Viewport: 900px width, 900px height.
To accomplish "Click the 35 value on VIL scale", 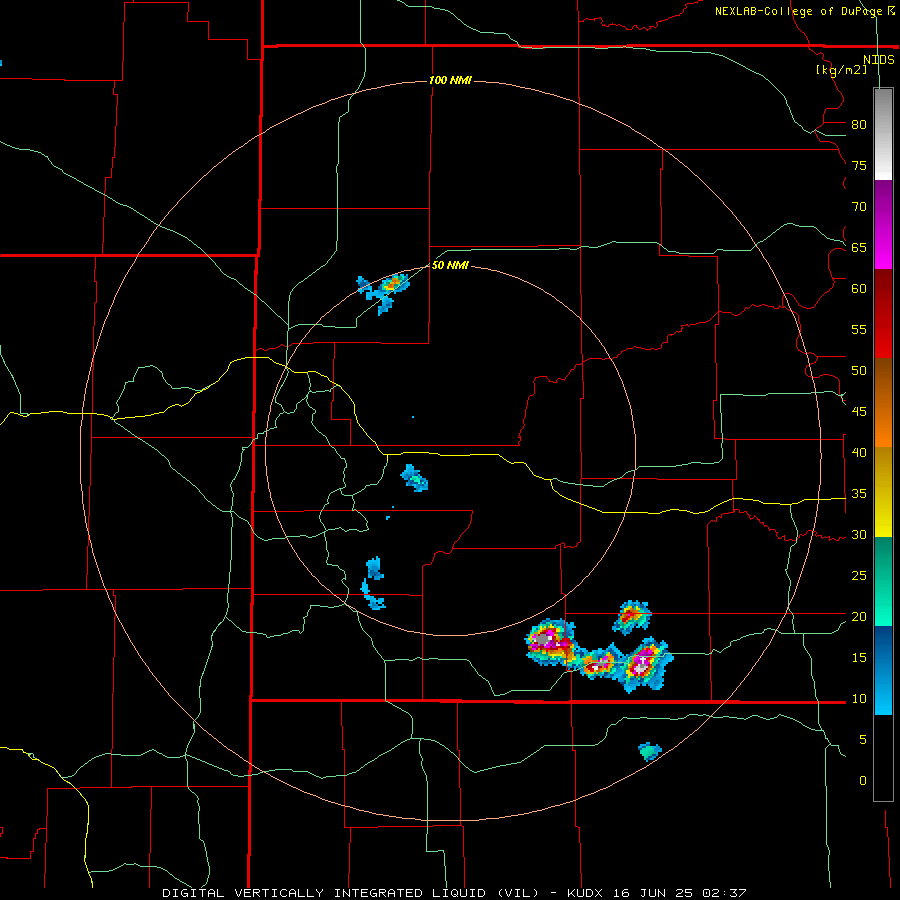I will click(859, 494).
